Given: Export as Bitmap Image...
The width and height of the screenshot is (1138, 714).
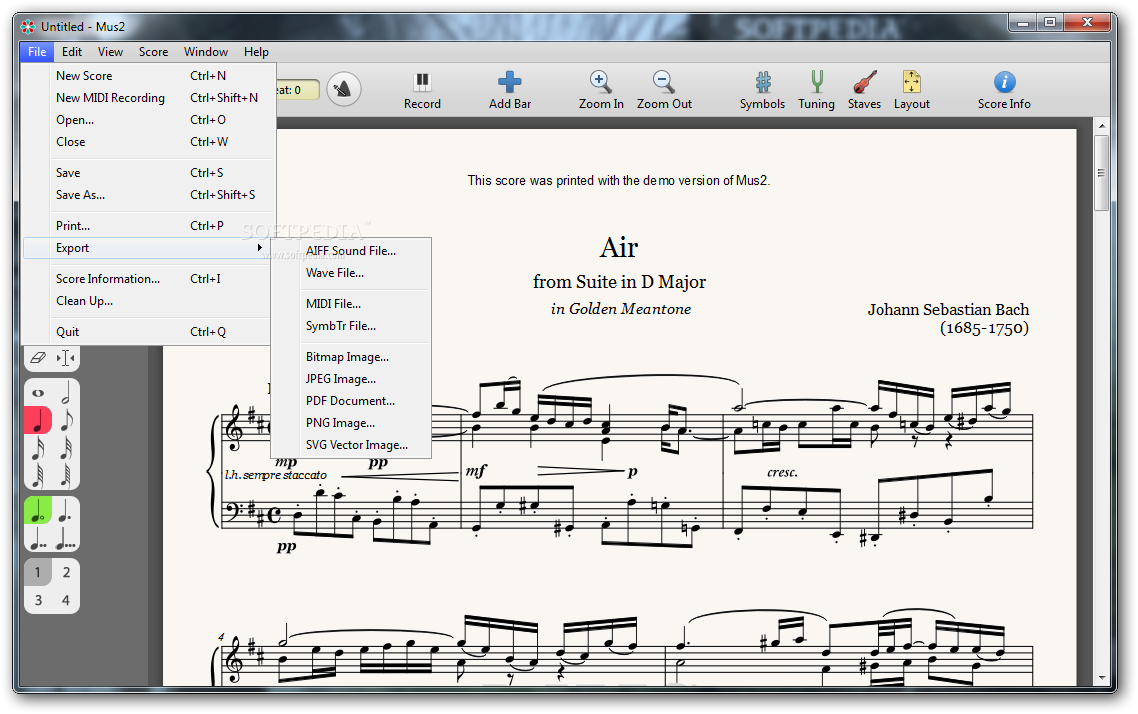Looking at the screenshot, I should (x=351, y=357).
